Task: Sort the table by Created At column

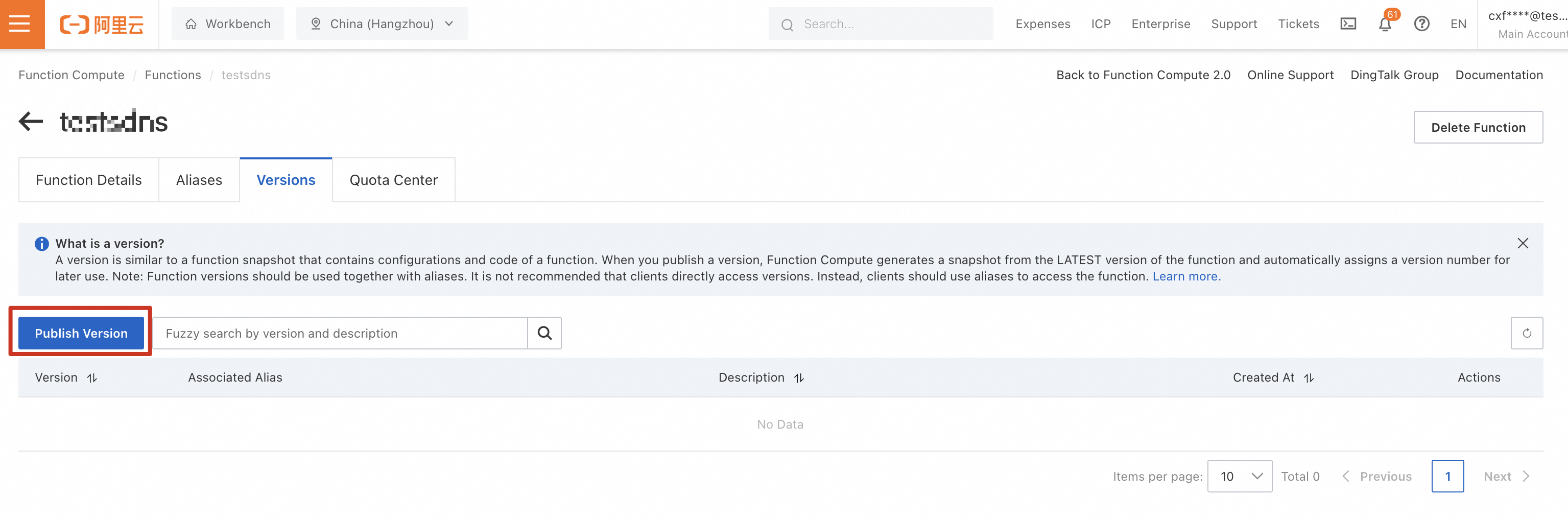Action: coord(1309,378)
